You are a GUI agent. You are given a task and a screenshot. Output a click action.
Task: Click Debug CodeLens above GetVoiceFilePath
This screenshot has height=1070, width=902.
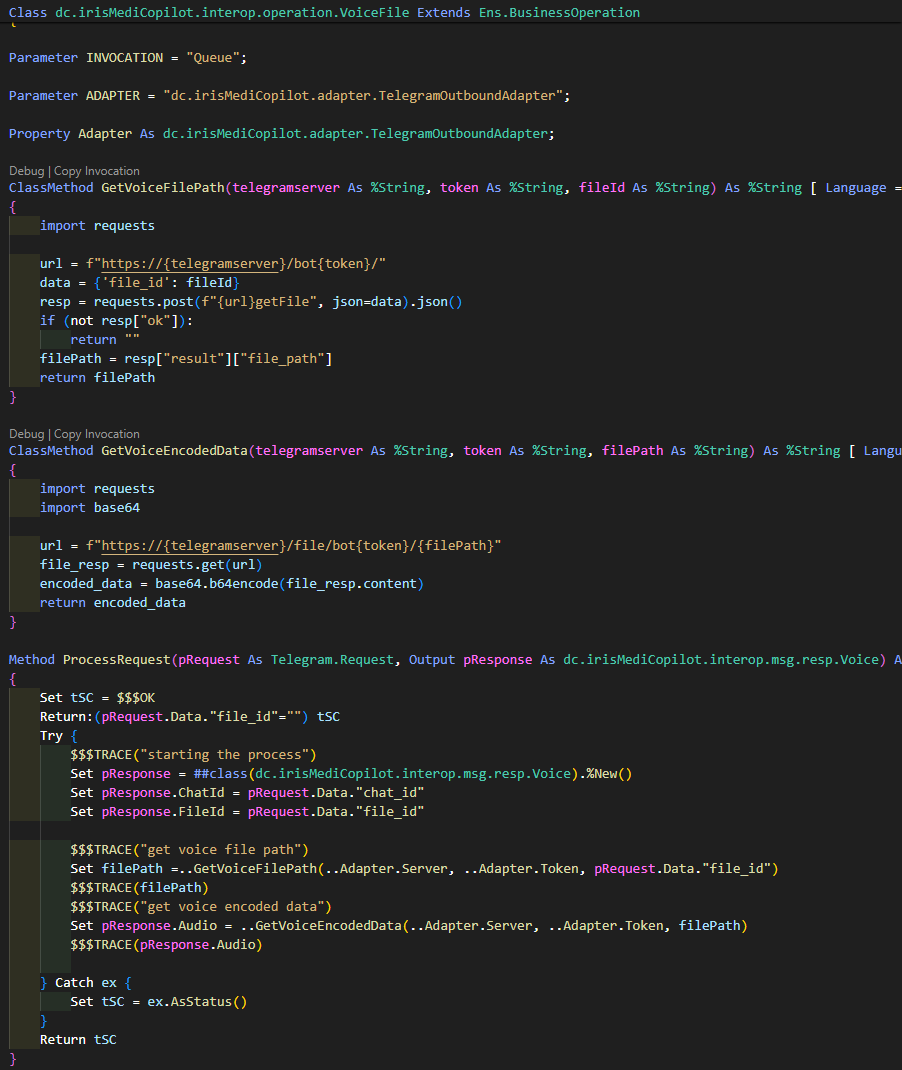(x=27, y=171)
